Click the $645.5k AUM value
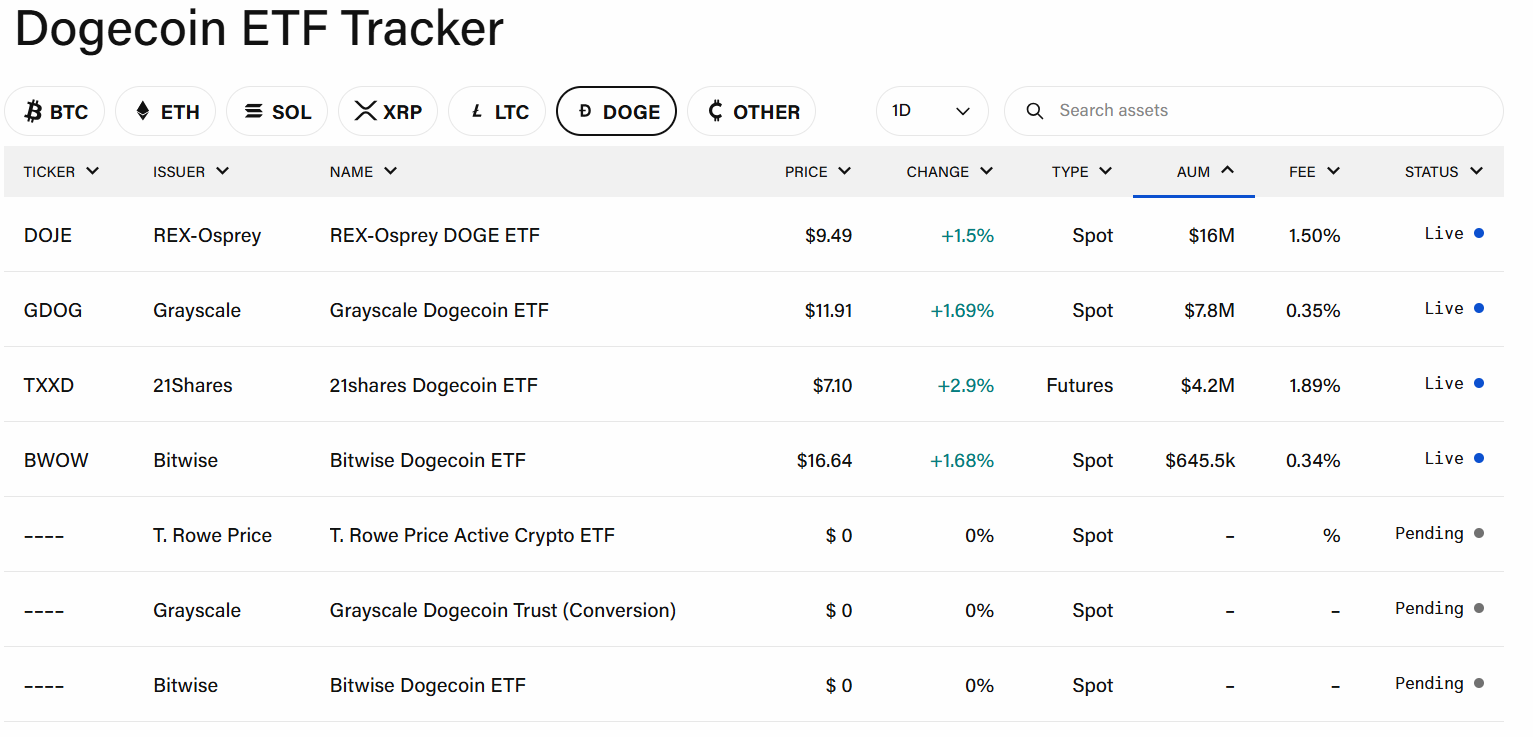The image size is (1533, 737). pyautogui.click(x=1201, y=461)
